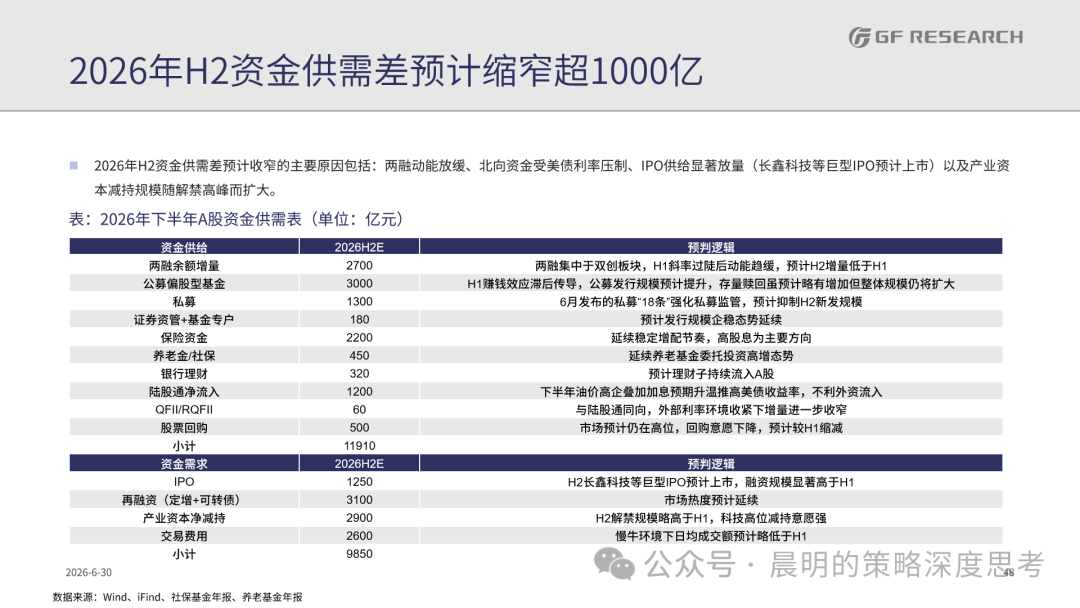Click the 慢牛环境下日均成交额 explanation
Image resolution: width=1080 pixels, height=608 pixels.
tap(711, 535)
